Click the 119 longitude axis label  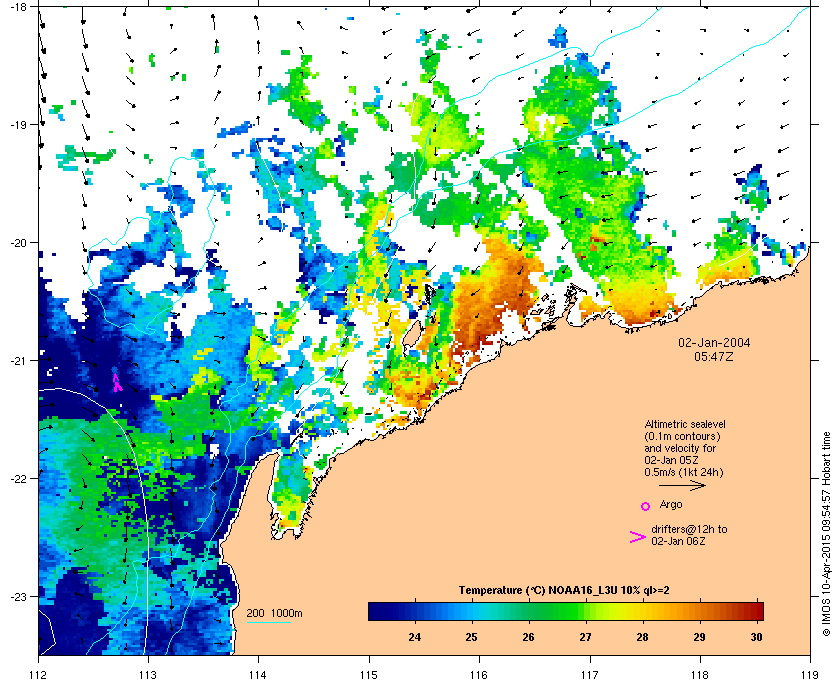[810, 674]
